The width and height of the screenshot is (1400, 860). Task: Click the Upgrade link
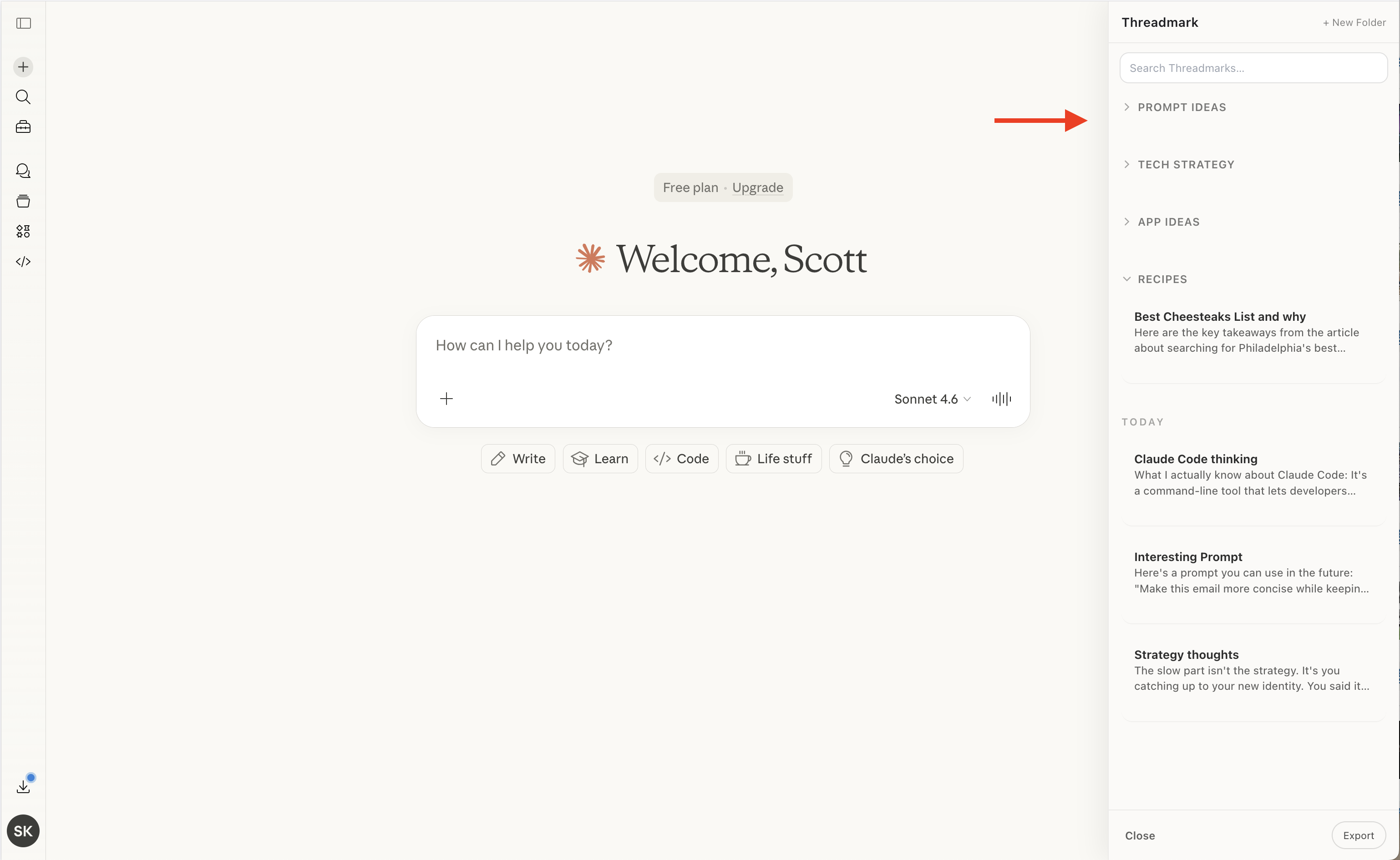(757, 187)
